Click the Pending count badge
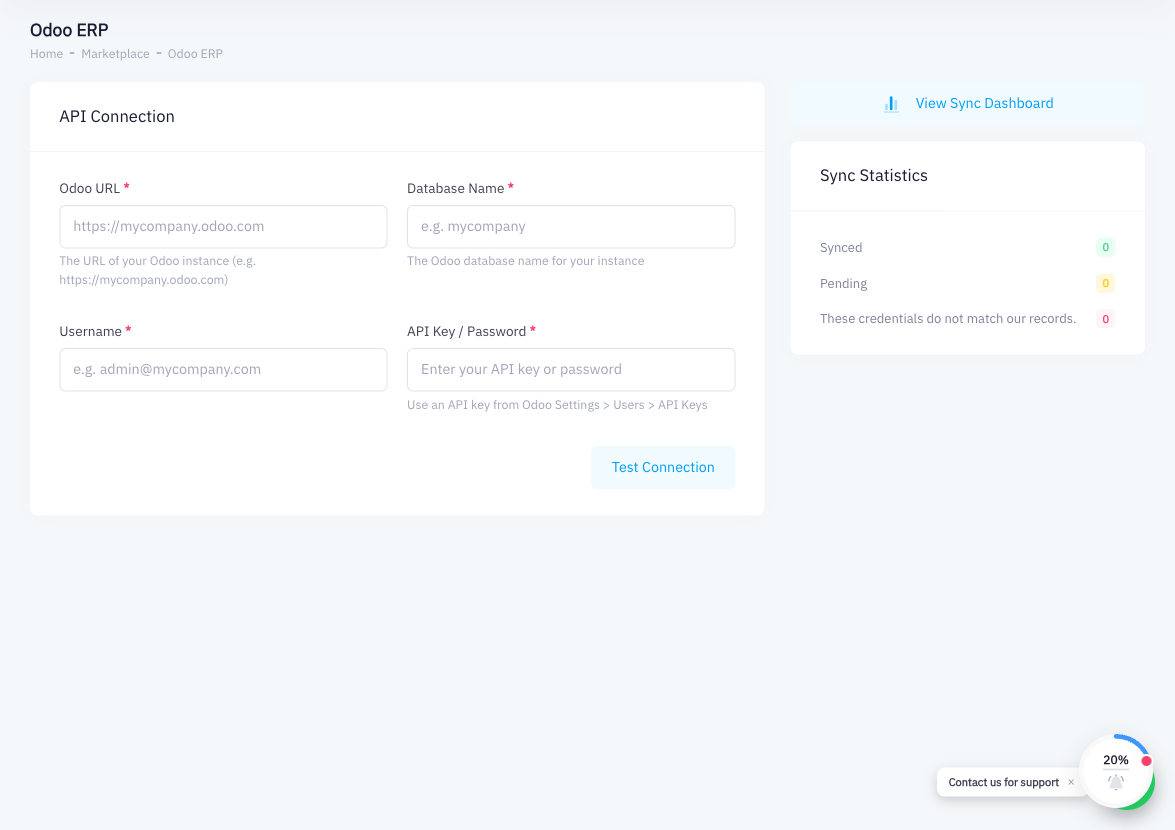The height and width of the screenshot is (830, 1175). click(x=1105, y=283)
